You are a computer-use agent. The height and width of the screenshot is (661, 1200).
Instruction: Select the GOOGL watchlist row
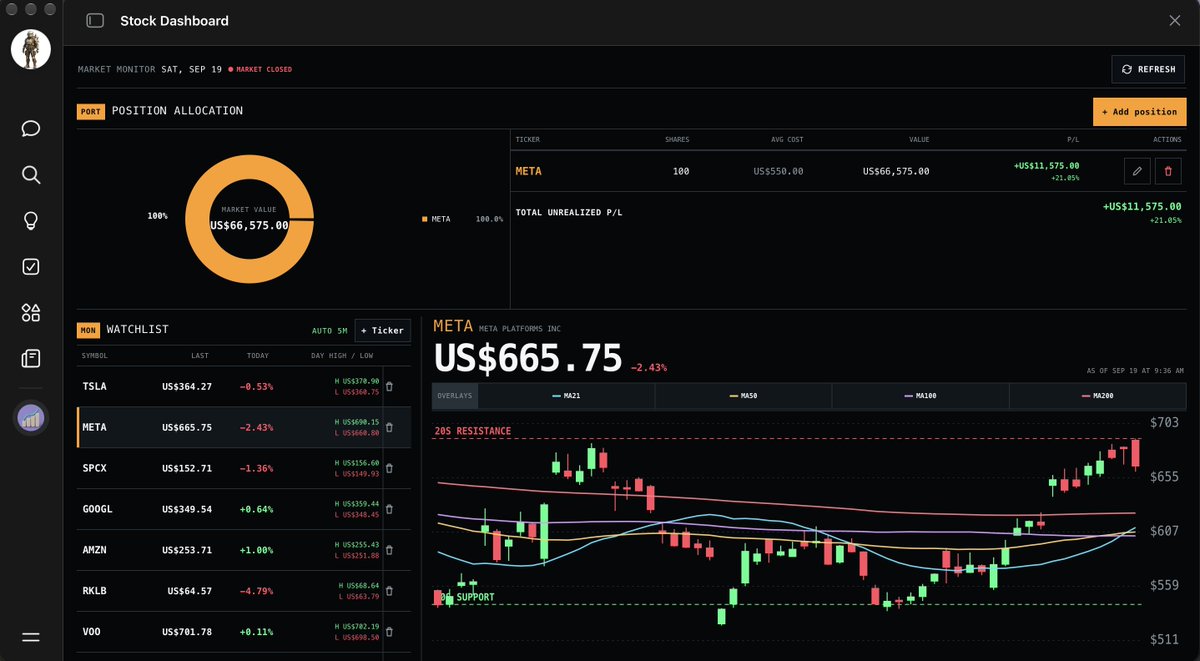point(244,509)
